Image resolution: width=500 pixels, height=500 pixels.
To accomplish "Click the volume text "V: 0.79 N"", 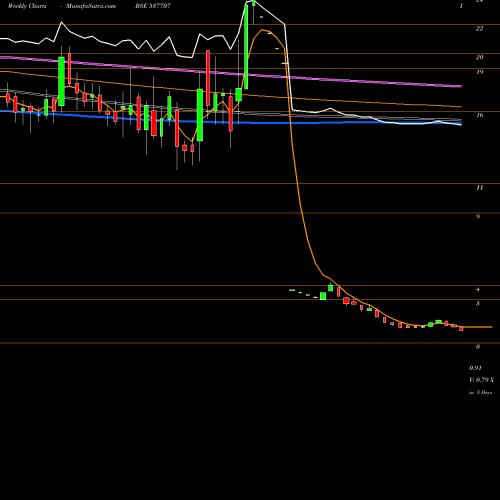I will pyautogui.click(x=481, y=380).
